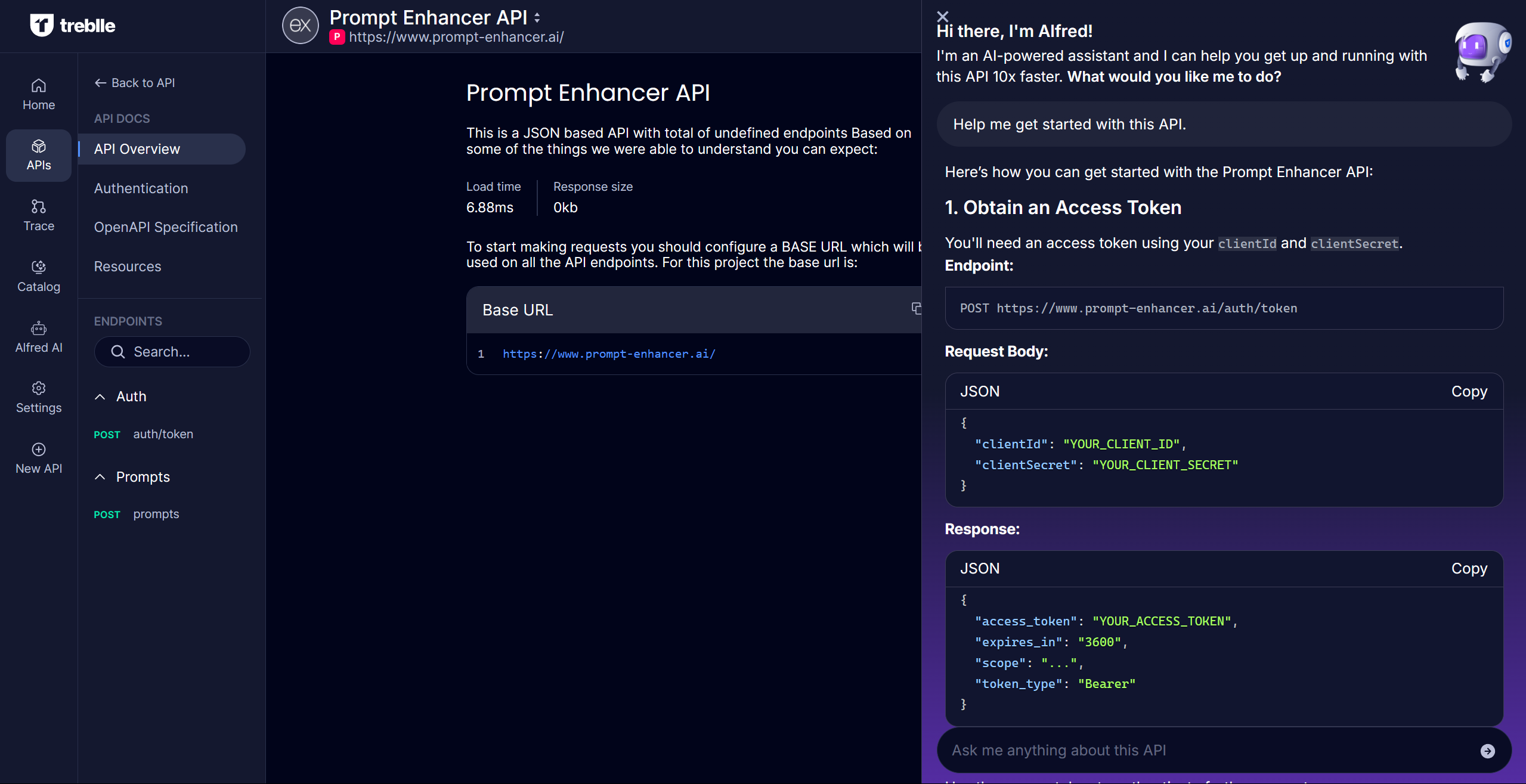Click the YOUR_CLIENT_ID value
This screenshot has width=1526, height=784.
1121,444
